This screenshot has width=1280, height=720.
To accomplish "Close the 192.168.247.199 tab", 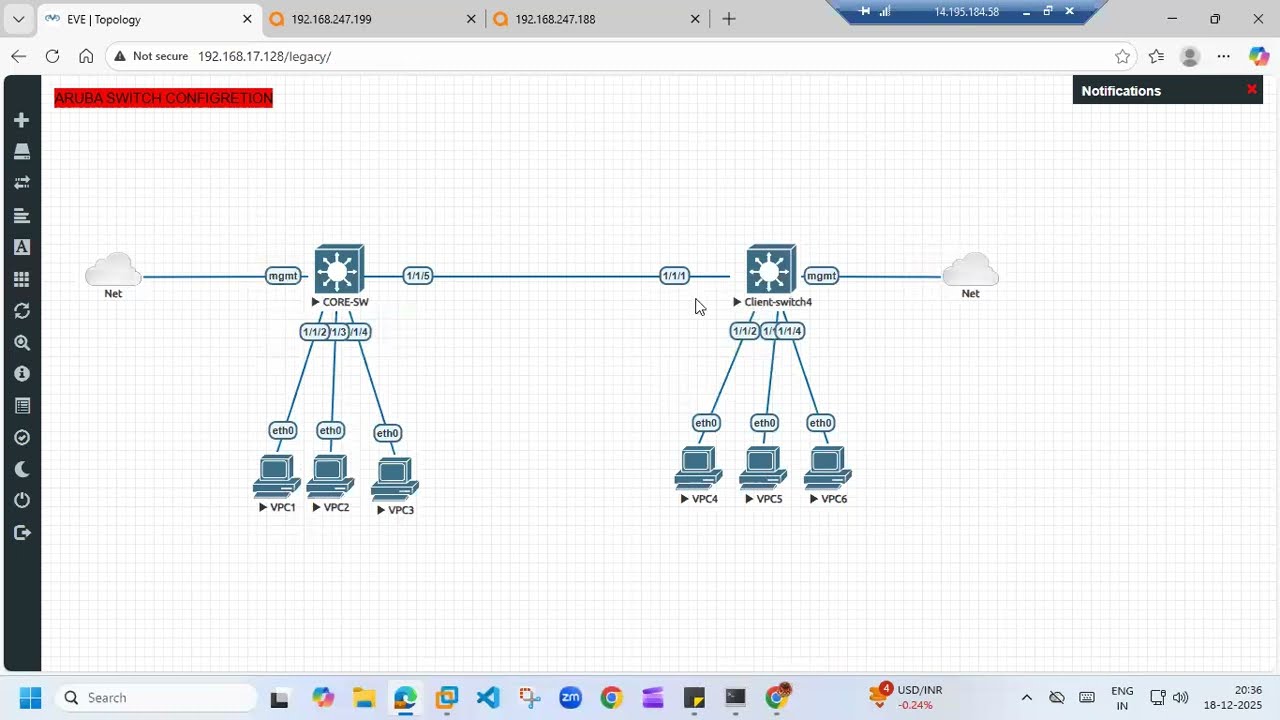I will point(471,19).
